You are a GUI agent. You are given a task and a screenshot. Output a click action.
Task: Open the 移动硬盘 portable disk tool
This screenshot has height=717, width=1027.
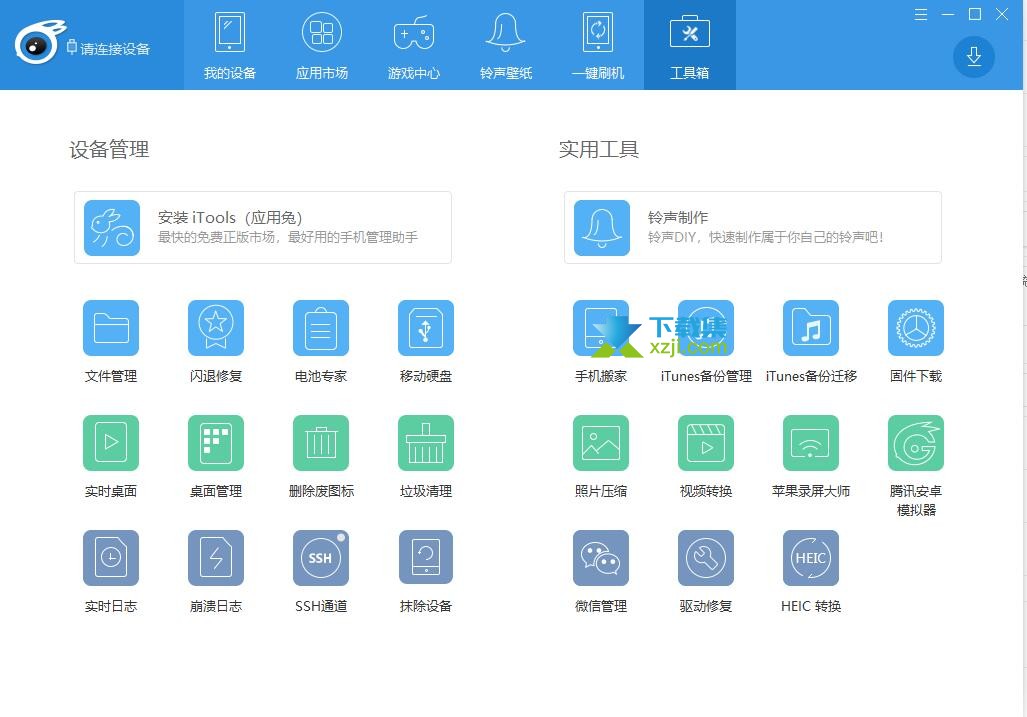click(x=426, y=328)
